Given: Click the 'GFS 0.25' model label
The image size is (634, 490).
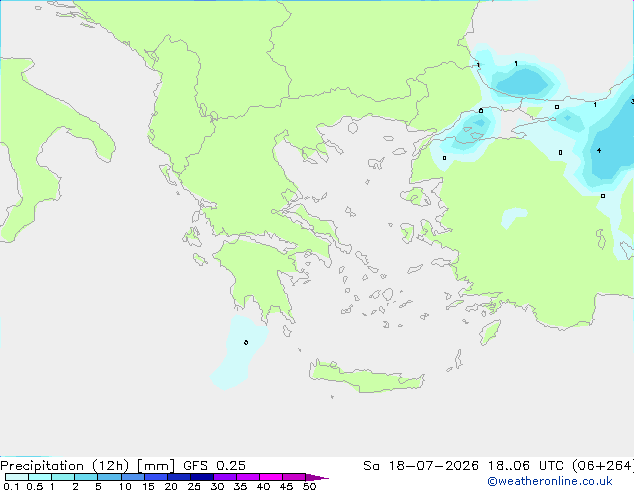Looking at the screenshot, I should pos(214,466).
